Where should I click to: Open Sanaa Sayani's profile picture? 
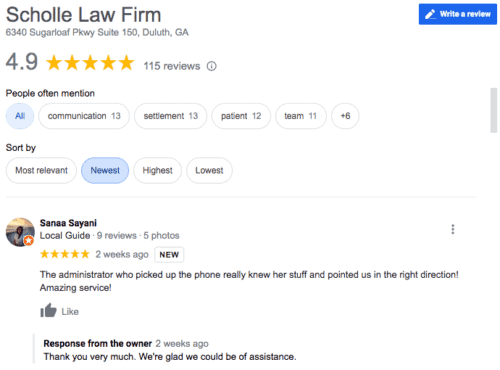(x=20, y=232)
